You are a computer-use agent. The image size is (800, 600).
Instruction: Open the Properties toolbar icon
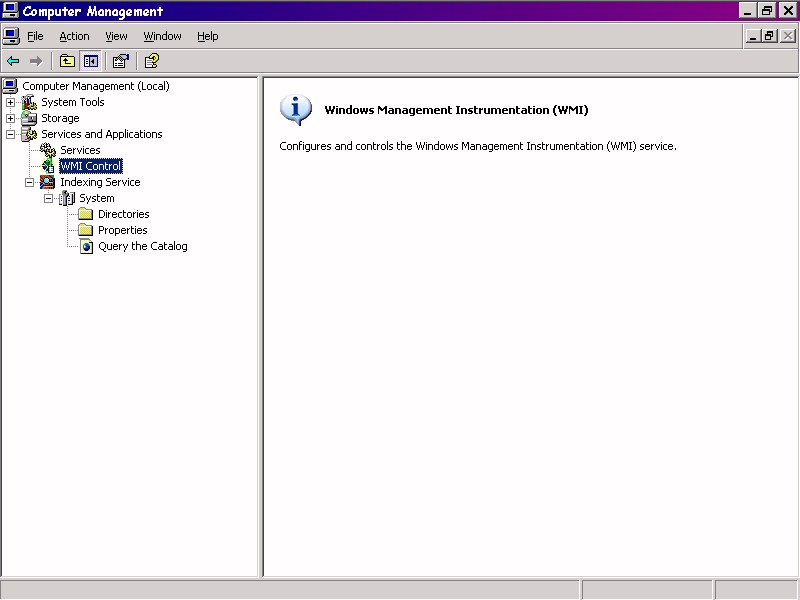121,61
